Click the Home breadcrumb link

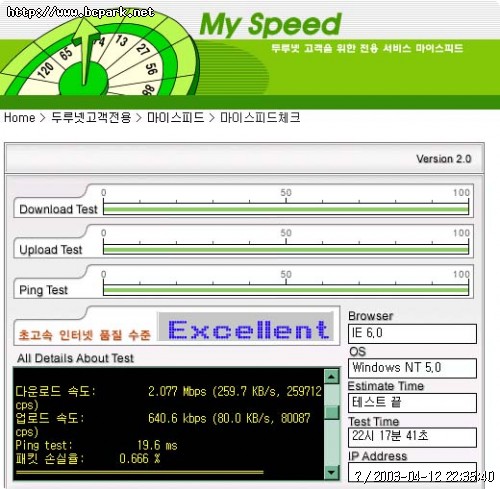[x=20, y=118]
